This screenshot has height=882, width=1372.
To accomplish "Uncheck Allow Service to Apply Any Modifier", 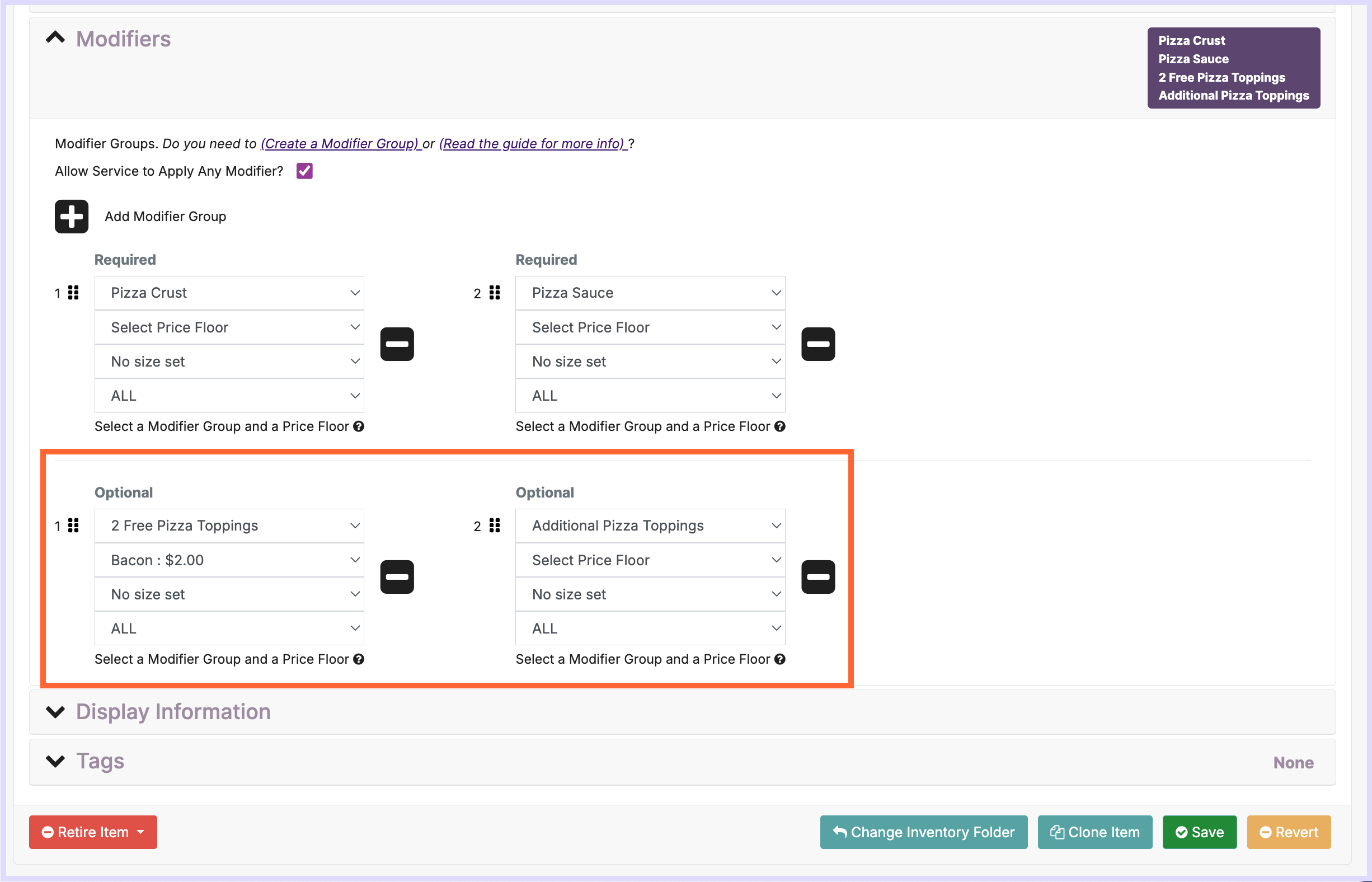I will click(304, 171).
